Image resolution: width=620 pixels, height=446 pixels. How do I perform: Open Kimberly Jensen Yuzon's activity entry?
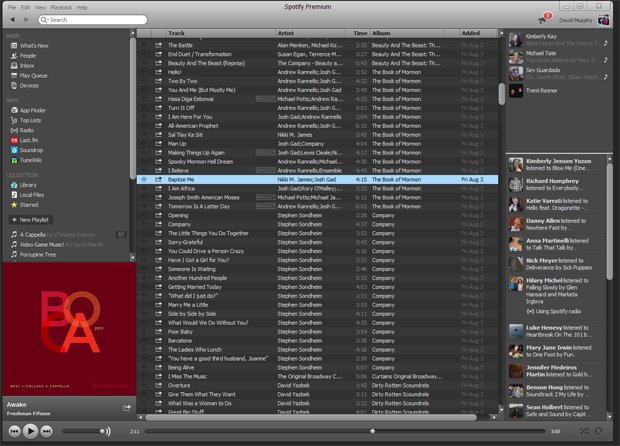(x=556, y=164)
